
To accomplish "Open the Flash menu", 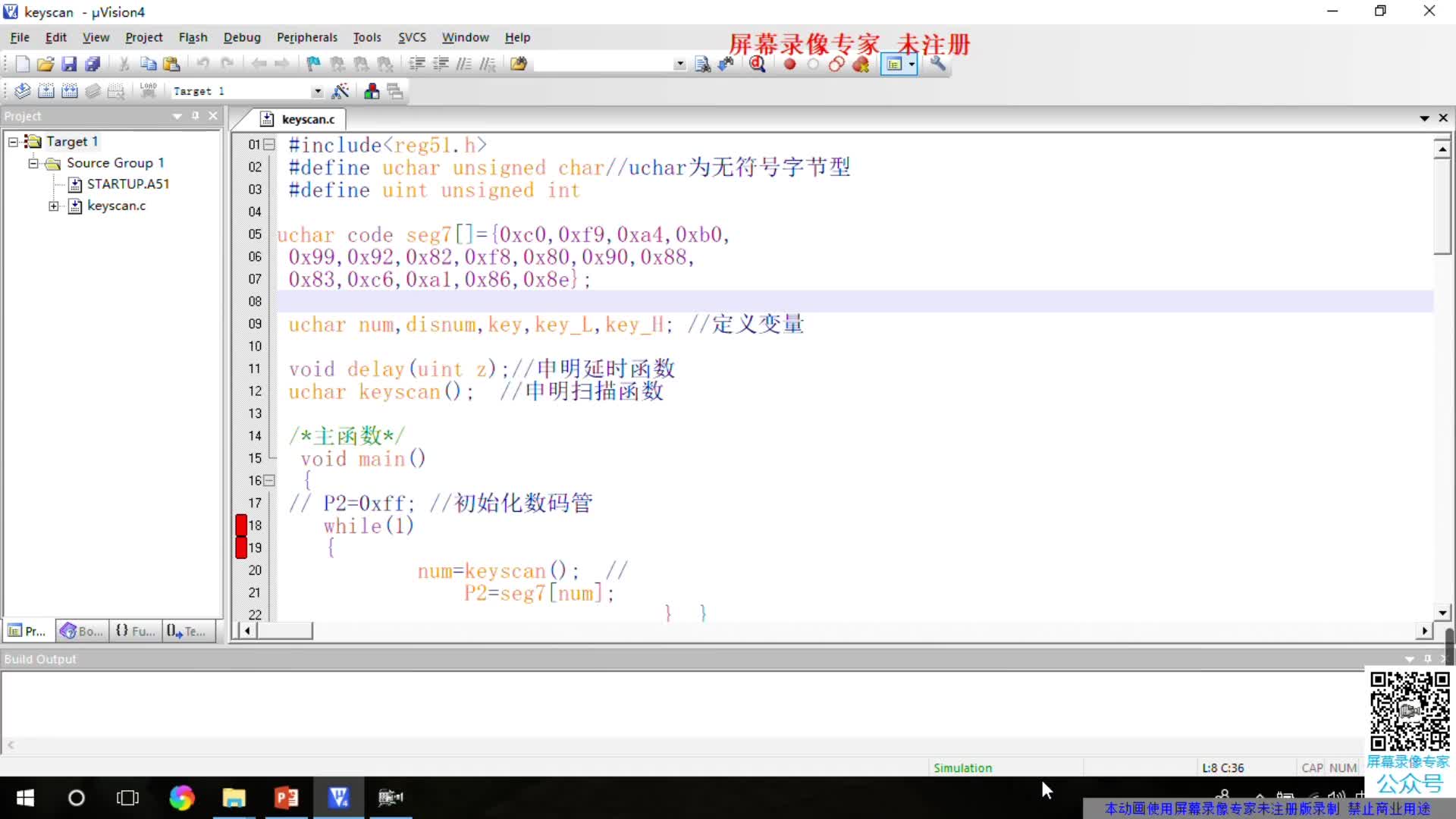I will tap(193, 37).
